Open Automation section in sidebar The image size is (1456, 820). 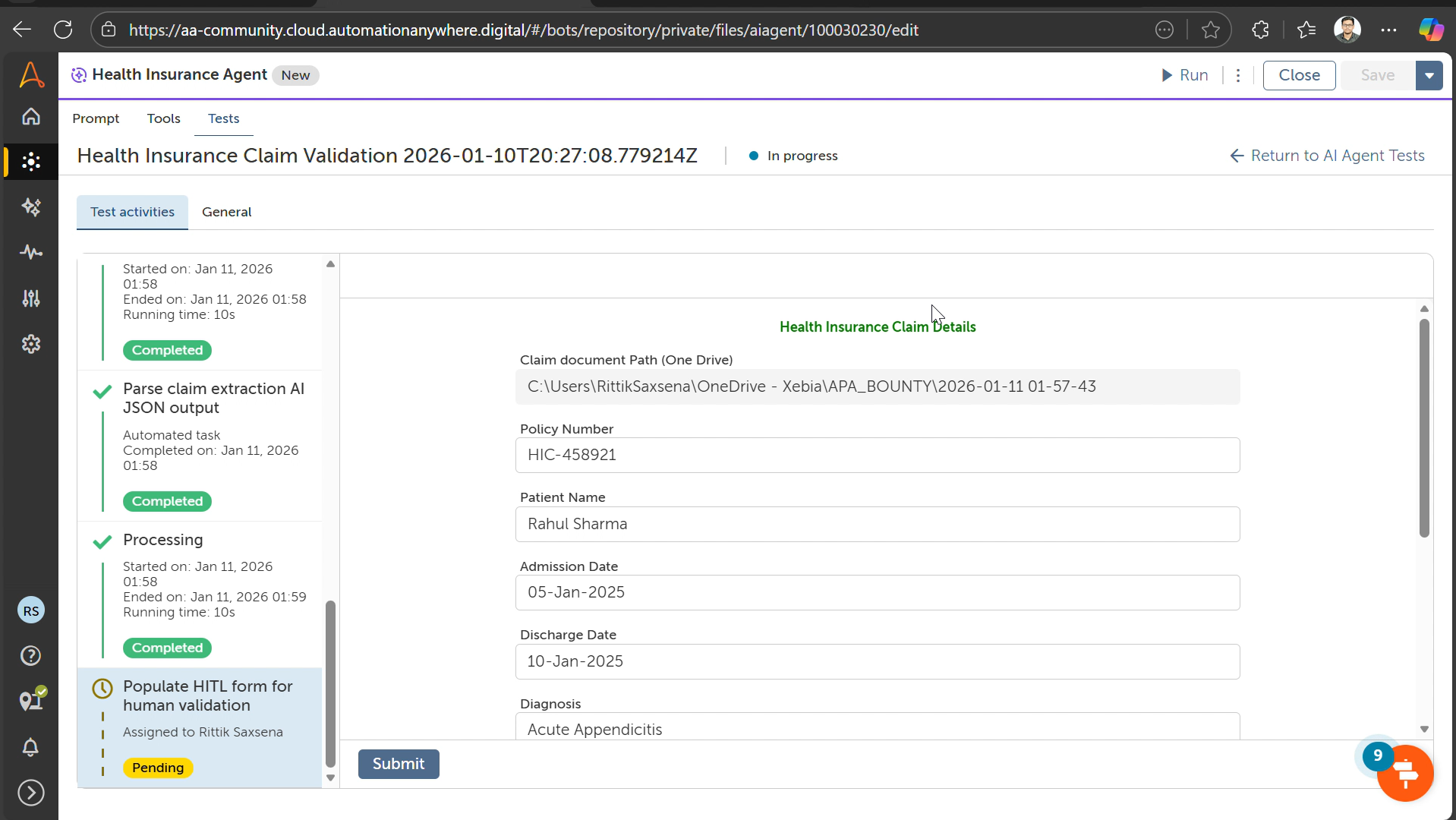(x=31, y=162)
